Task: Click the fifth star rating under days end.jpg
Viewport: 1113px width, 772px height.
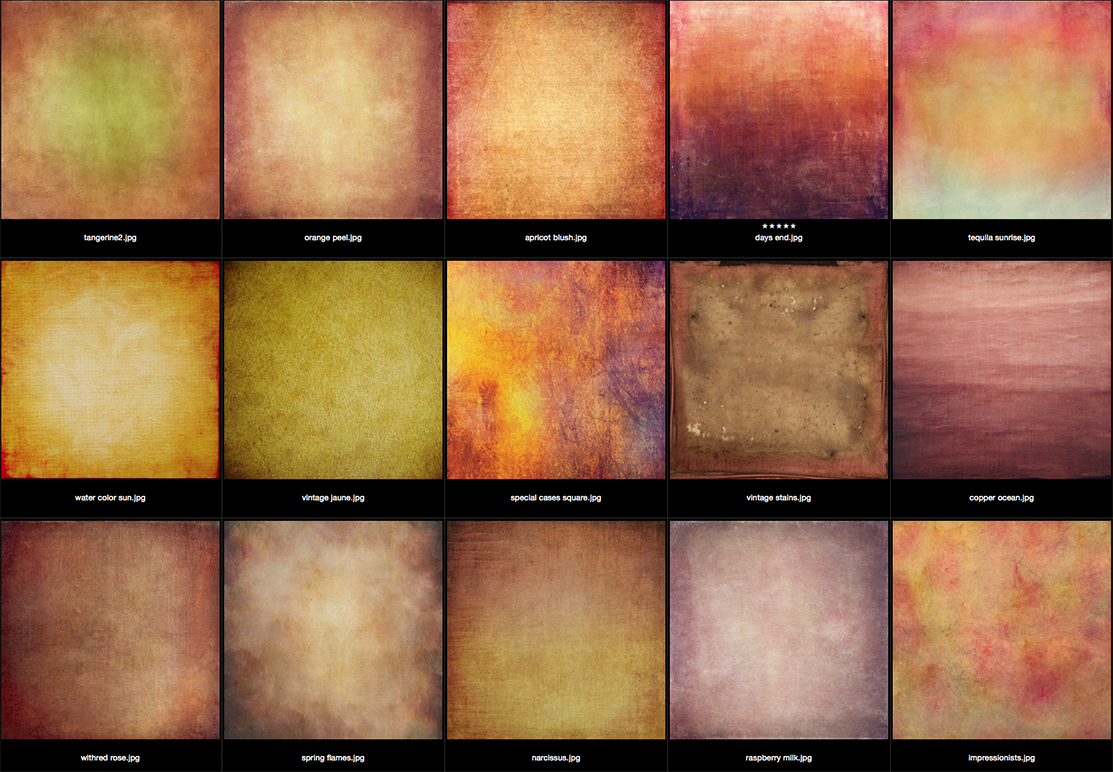Action: coord(794,224)
